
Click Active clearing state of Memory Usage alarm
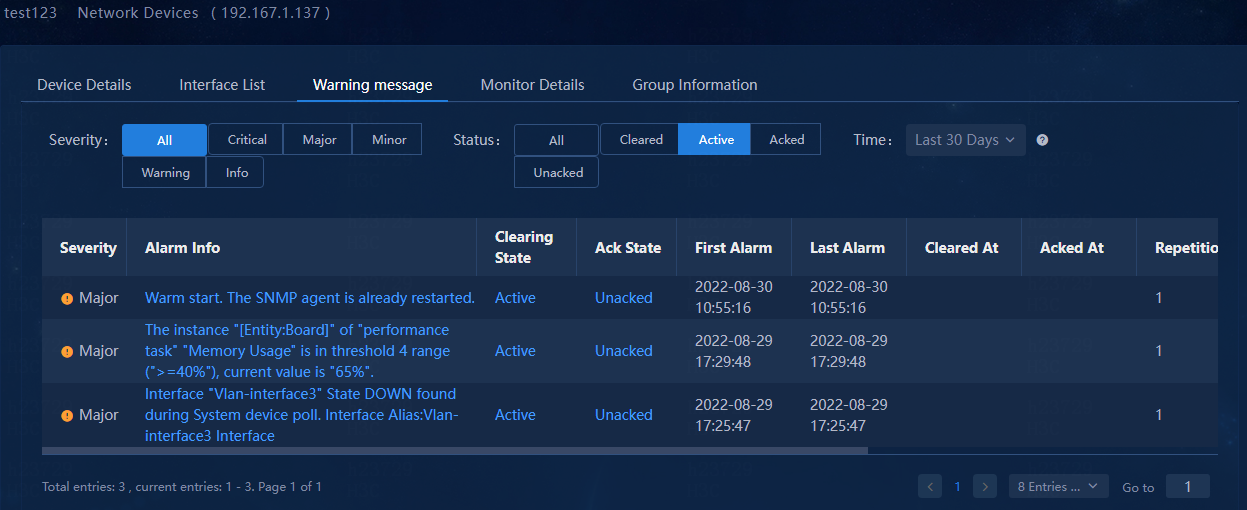click(515, 351)
